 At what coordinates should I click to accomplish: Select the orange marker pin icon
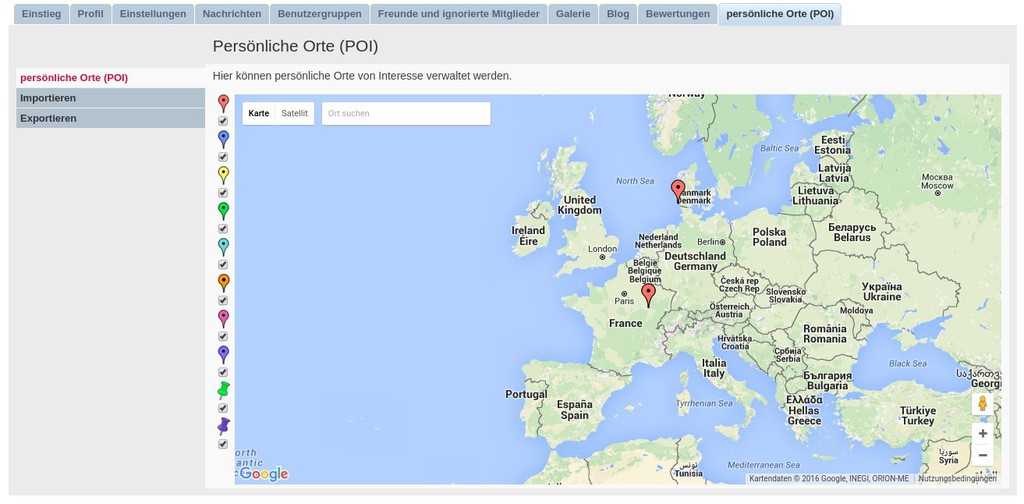point(223,283)
